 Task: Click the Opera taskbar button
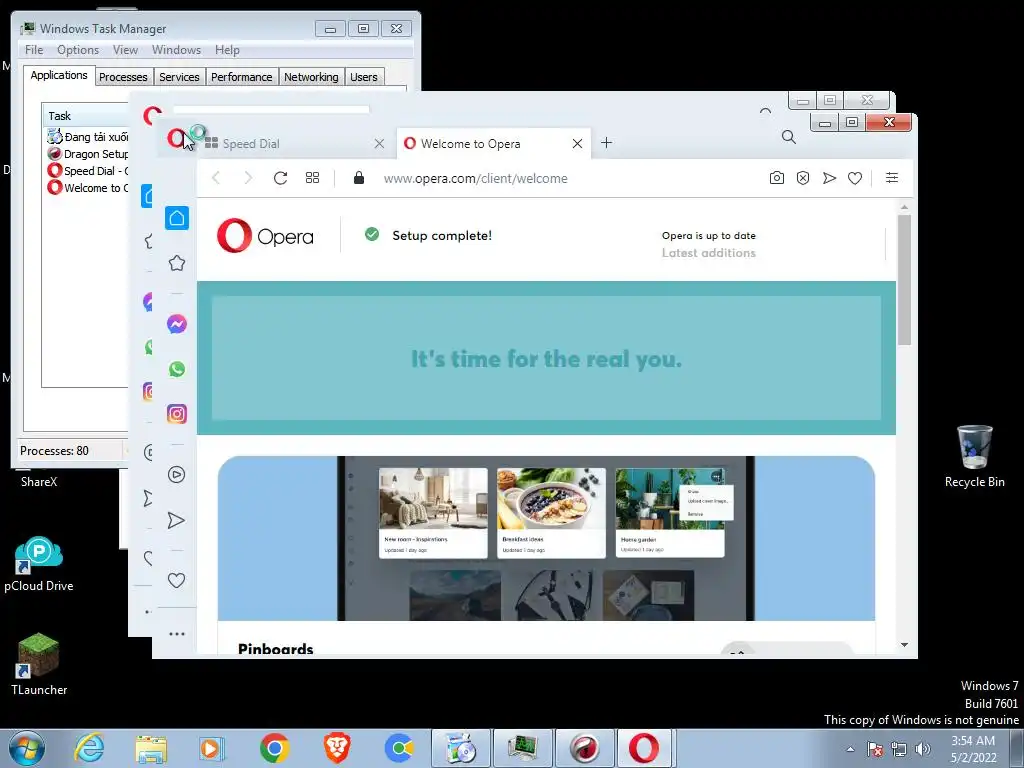click(645, 748)
